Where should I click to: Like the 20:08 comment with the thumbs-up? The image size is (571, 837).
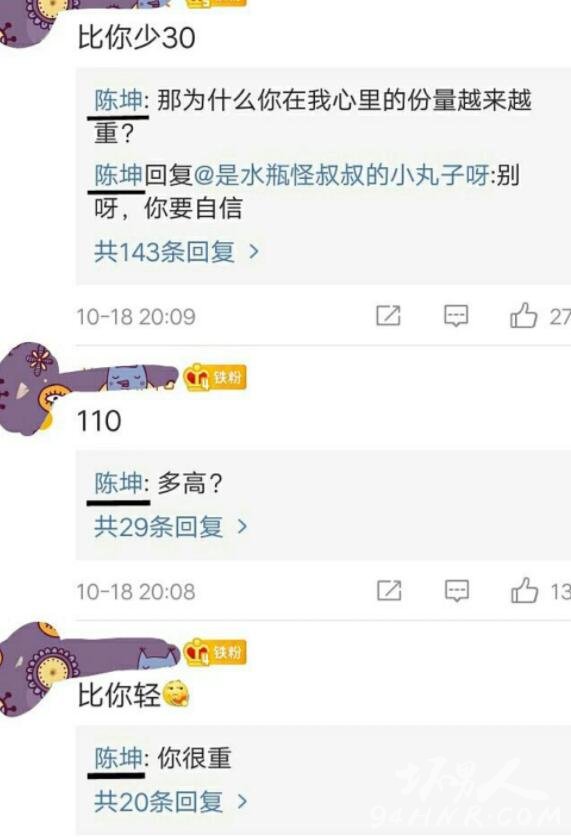(x=524, y=590)
